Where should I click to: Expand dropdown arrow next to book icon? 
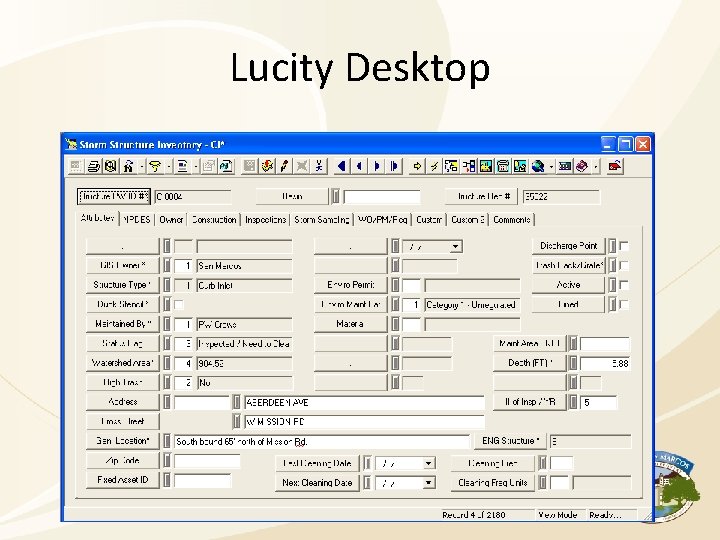pos(596,166)
